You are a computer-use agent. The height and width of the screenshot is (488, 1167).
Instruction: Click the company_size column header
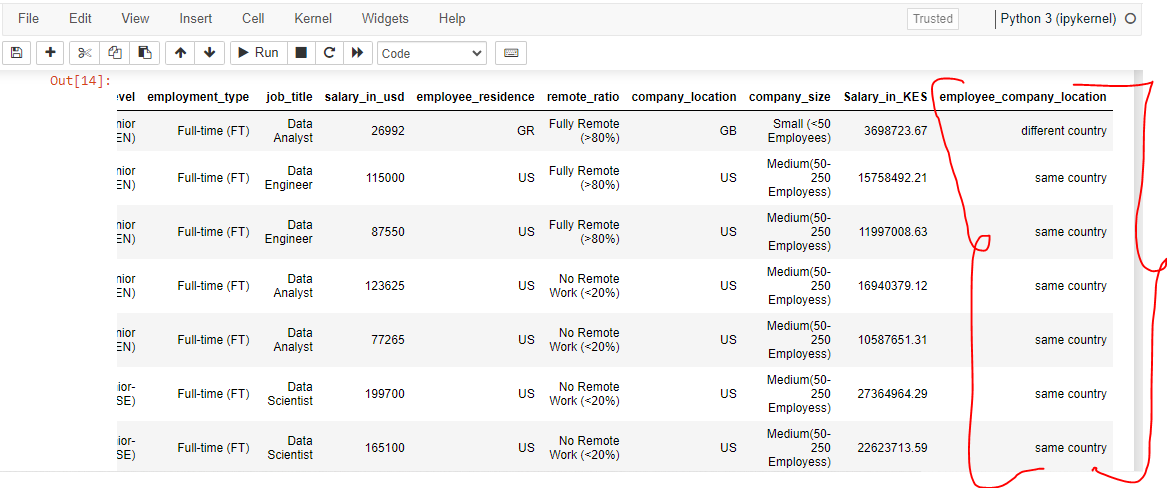[790, 97]
